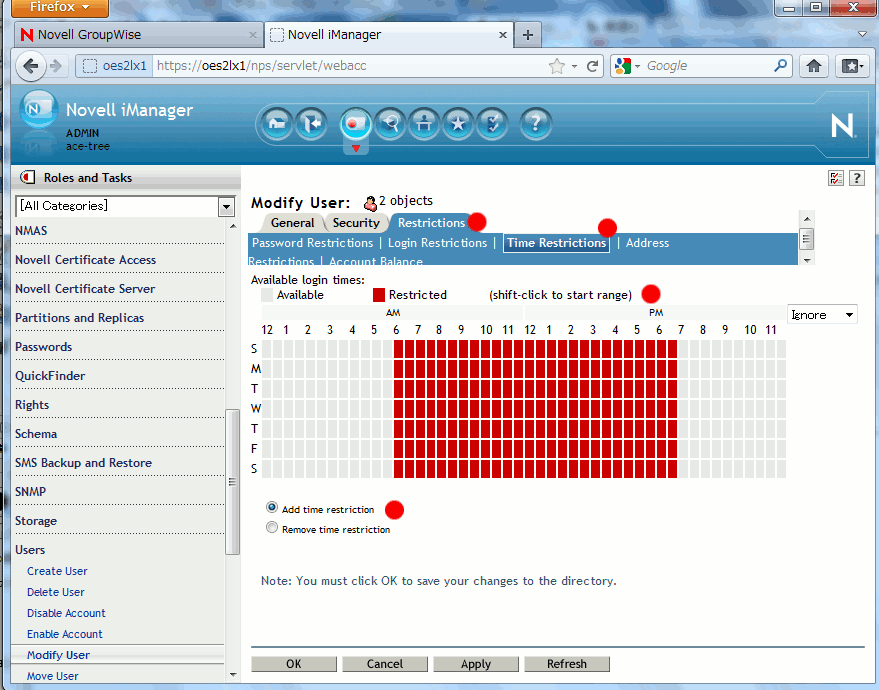Click the site identity icon for oes2lx1
This screenshot has width=879, height=690.
[90, 66]
